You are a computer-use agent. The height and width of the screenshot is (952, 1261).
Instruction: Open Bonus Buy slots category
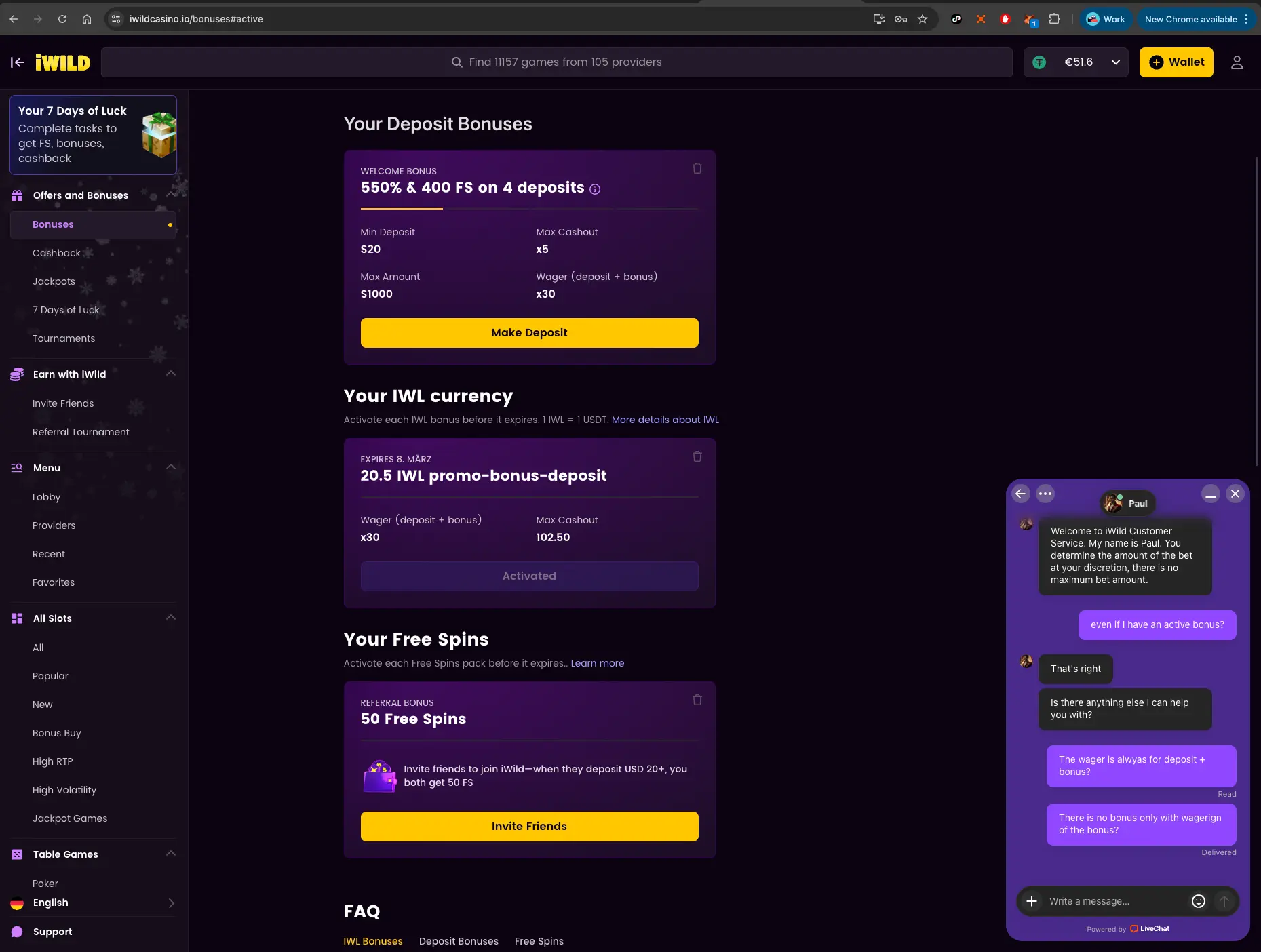click(56, 733)
